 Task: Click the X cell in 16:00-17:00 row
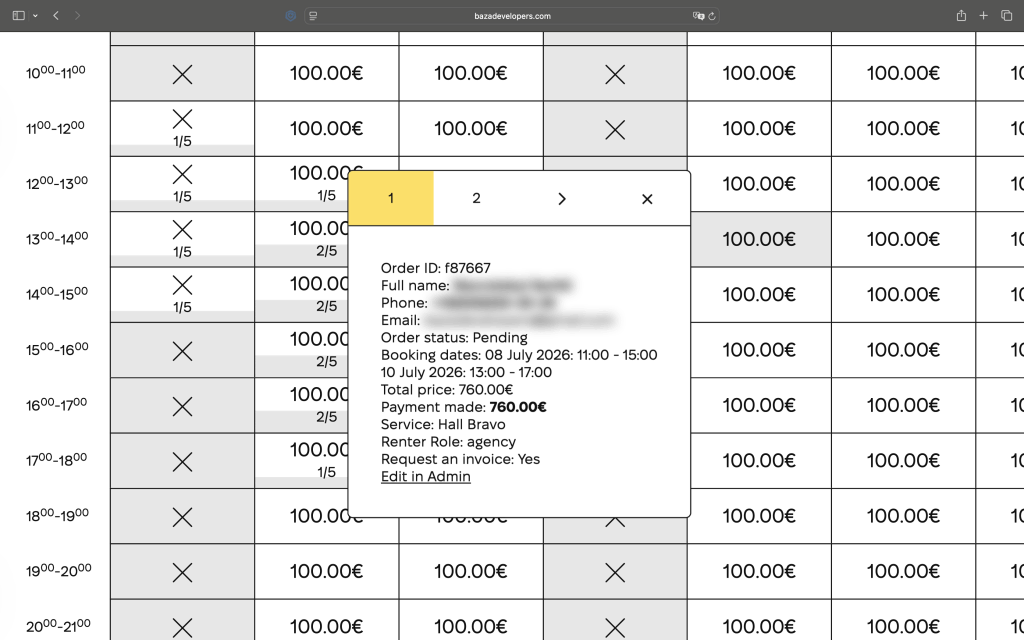coord(182,406)
